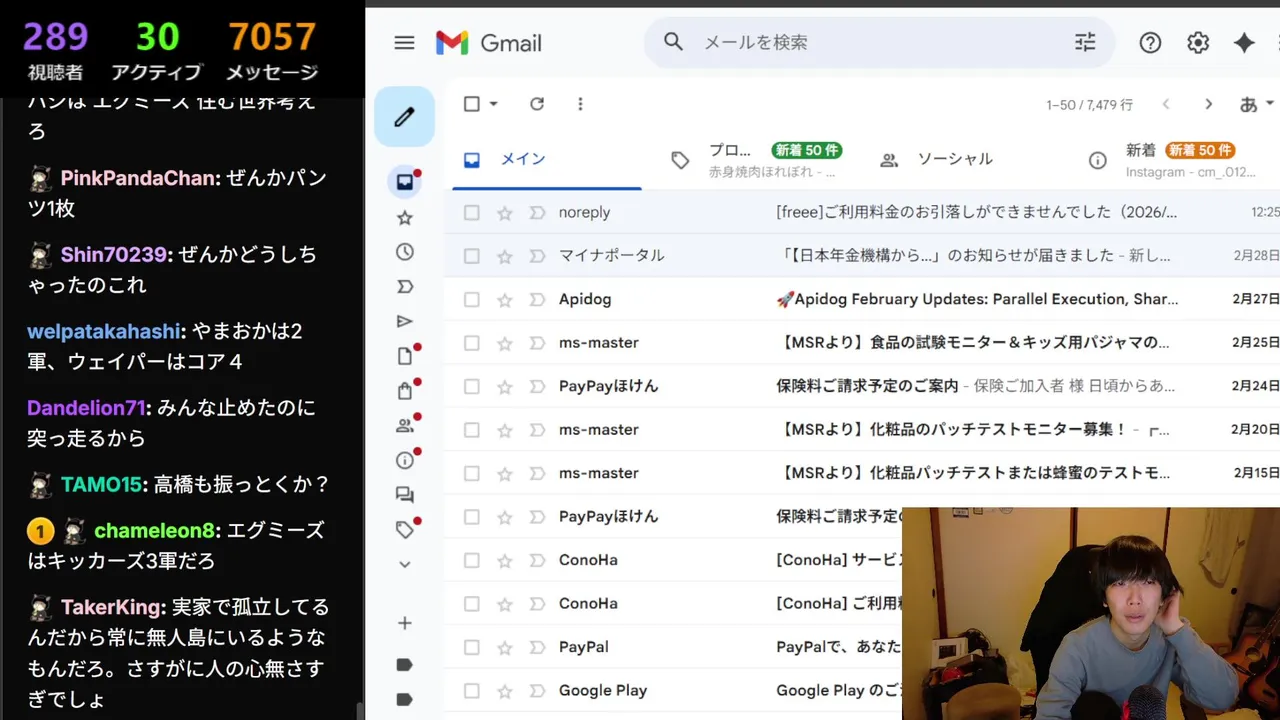Click the メールを検索 search field

[880, 42]
